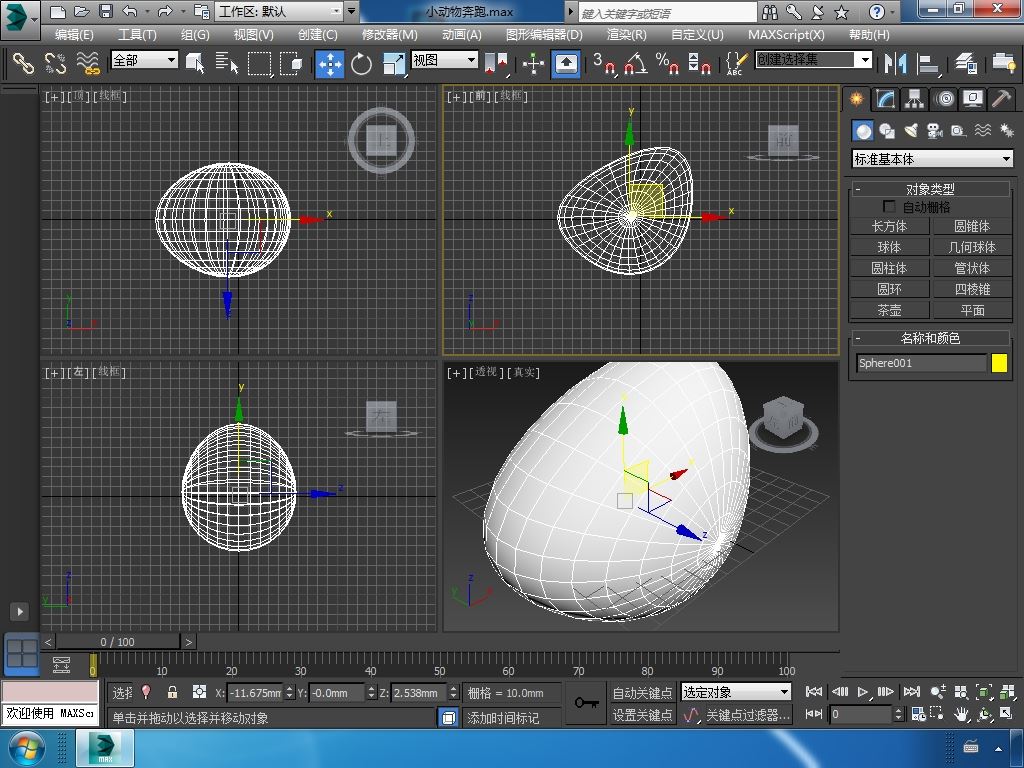This screenshot has height=768, width=1024.
Task: Collapse the 对象类型 rollout
Action: coord(931,189)
